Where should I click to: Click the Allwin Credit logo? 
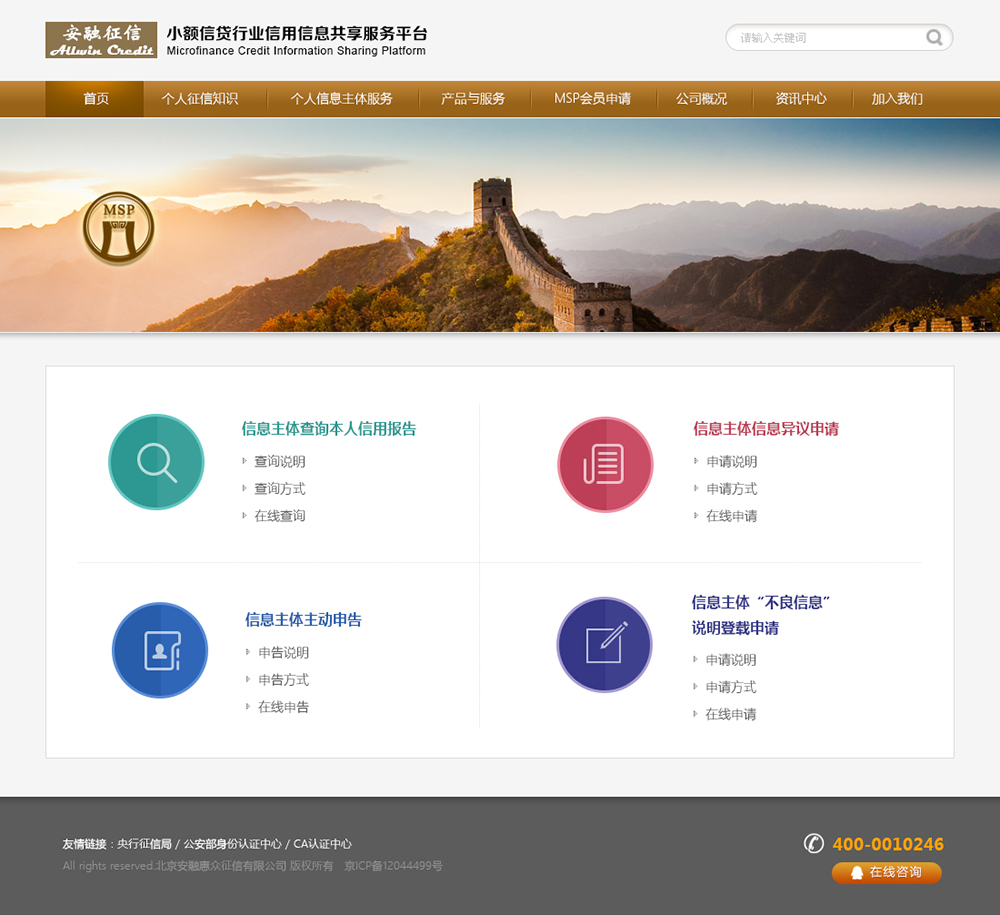(x=101, y=40)
